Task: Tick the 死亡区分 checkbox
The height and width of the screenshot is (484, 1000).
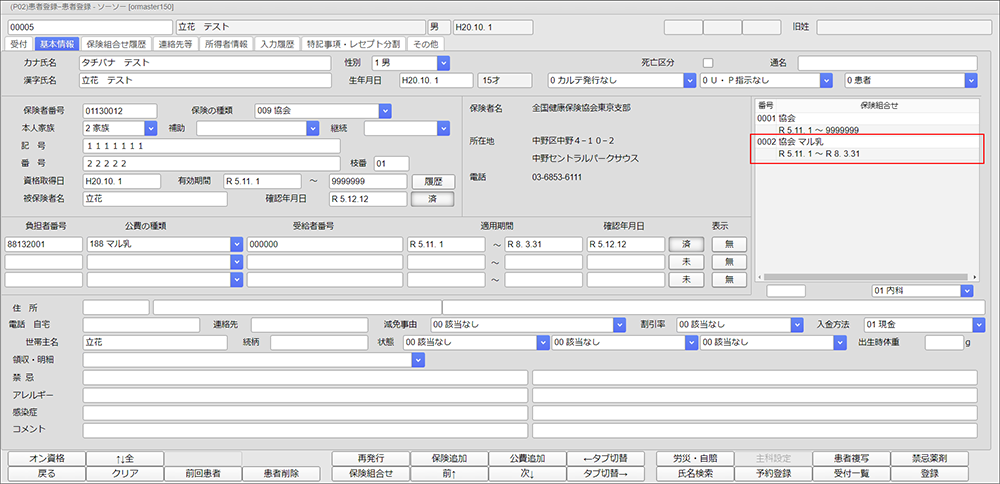Action: pos(708,62)
